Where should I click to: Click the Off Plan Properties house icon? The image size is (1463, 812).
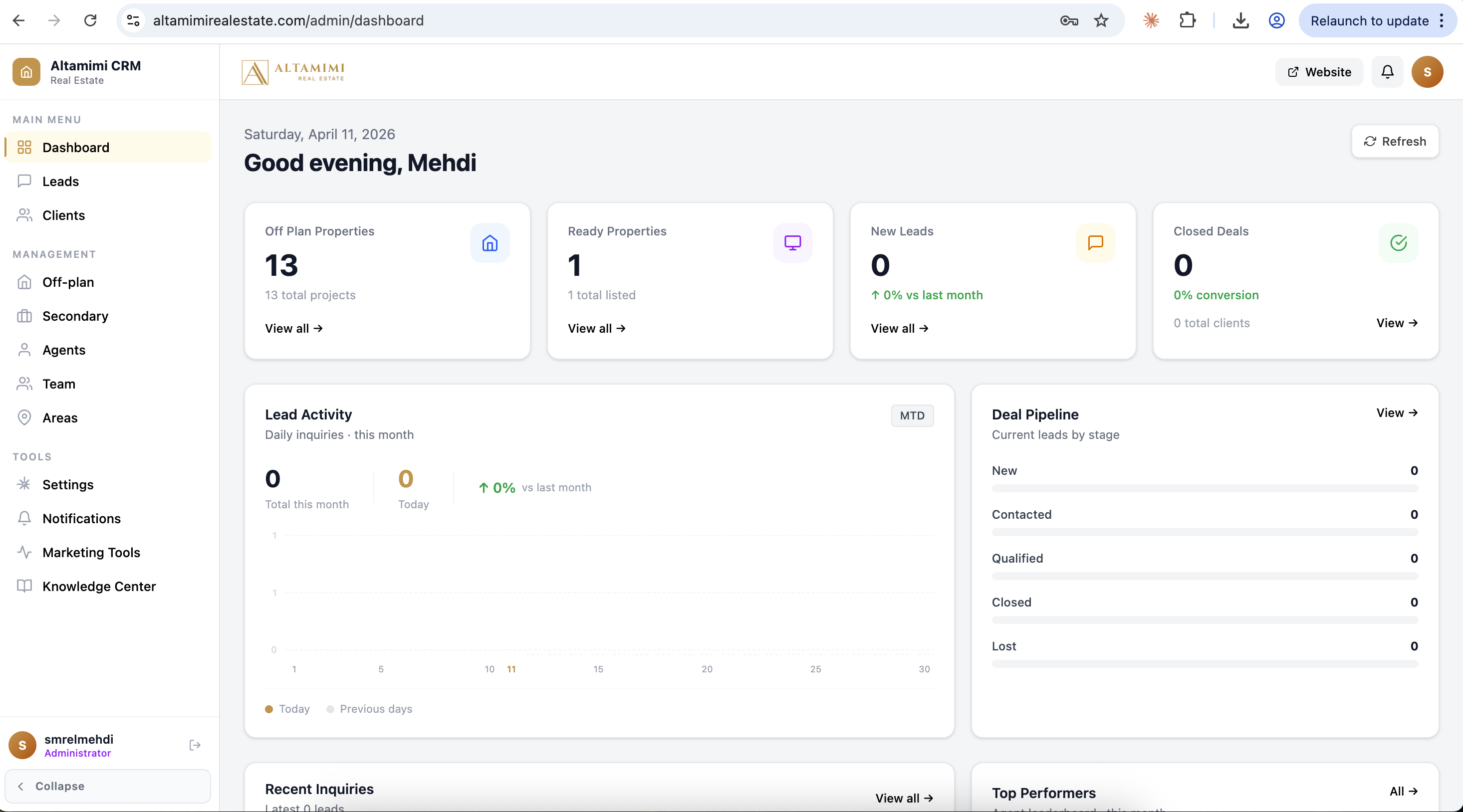point(489,243)
